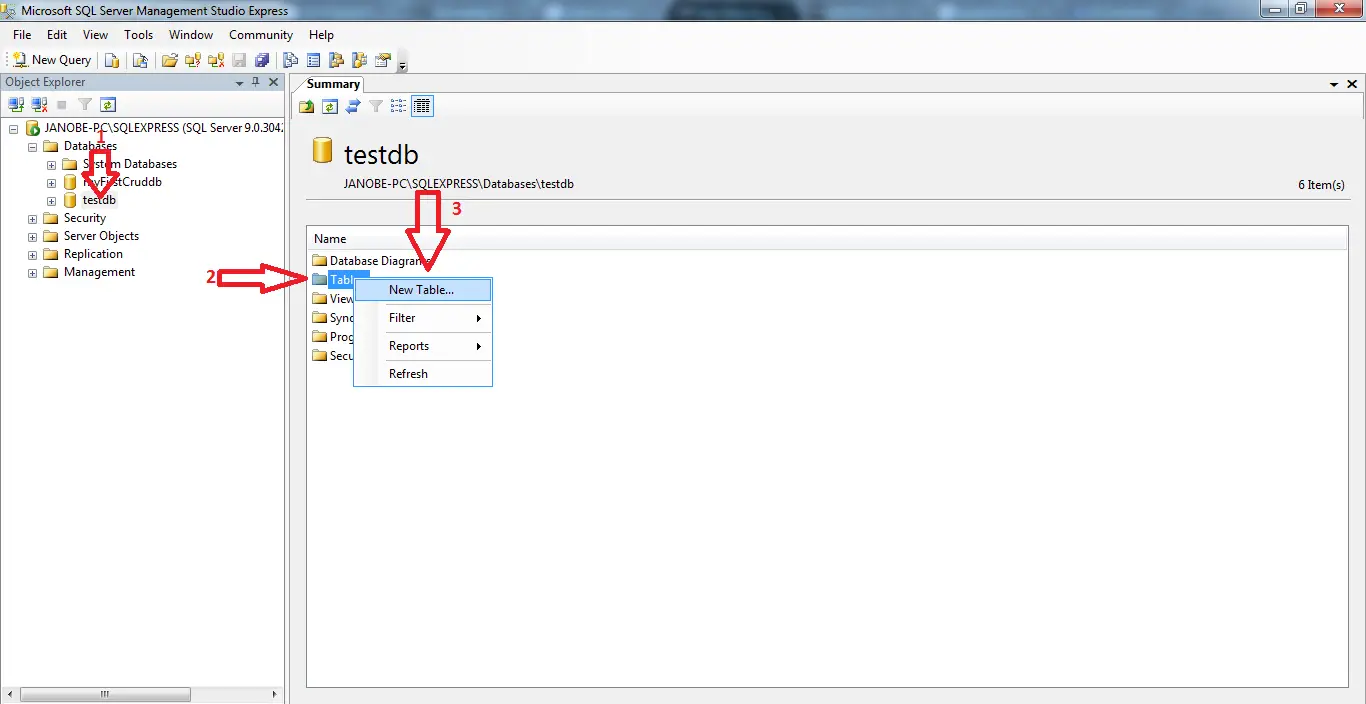Expand the Security tree node
The image size is (1366, 704).
(33, 218)
